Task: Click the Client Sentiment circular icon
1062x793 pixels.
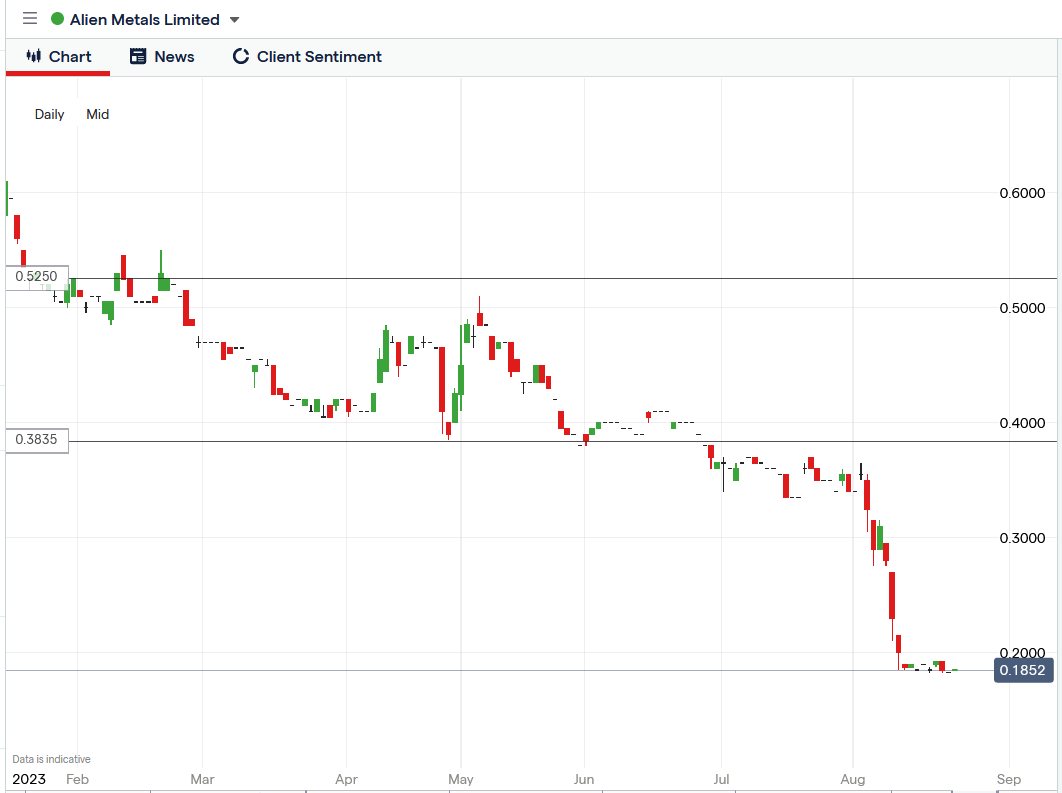Action: coord(240,56)
